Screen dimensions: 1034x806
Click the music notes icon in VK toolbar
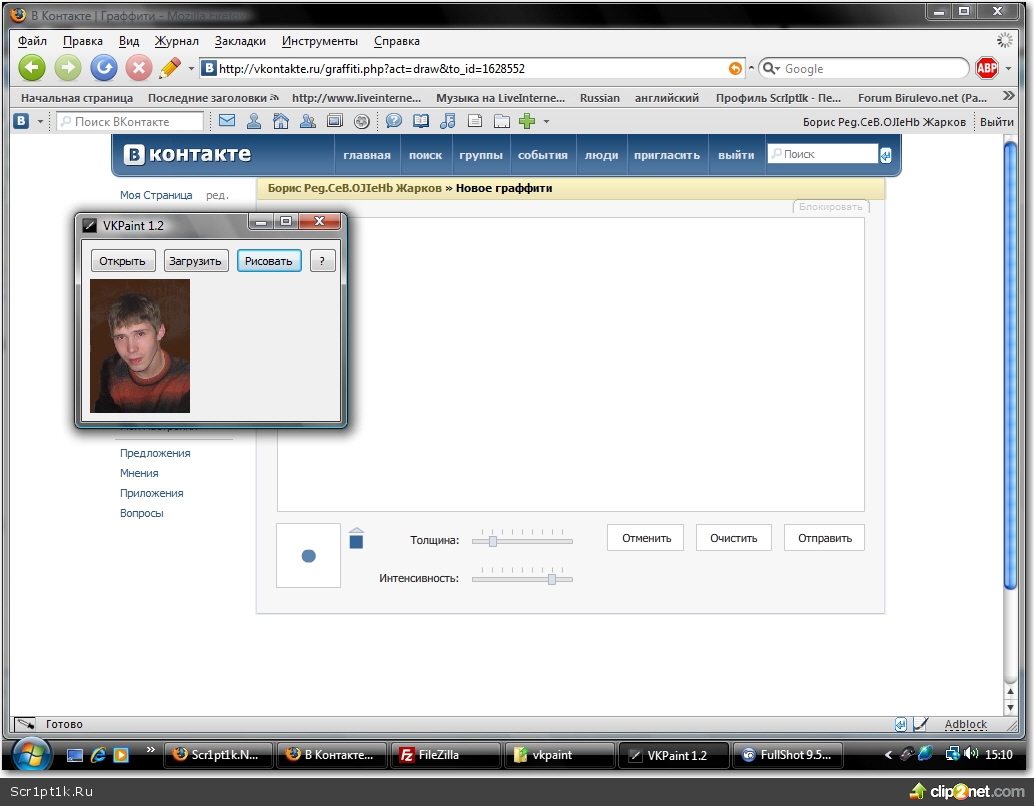pyautogui.click(x=448, y=121)
